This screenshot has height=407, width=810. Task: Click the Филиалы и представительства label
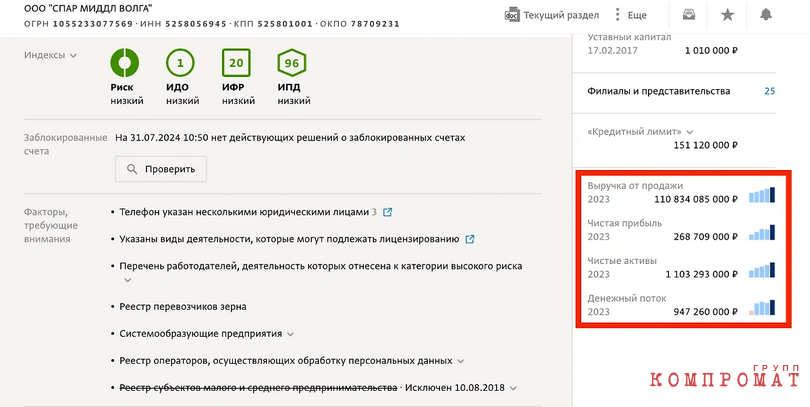(x=659, y=91)
